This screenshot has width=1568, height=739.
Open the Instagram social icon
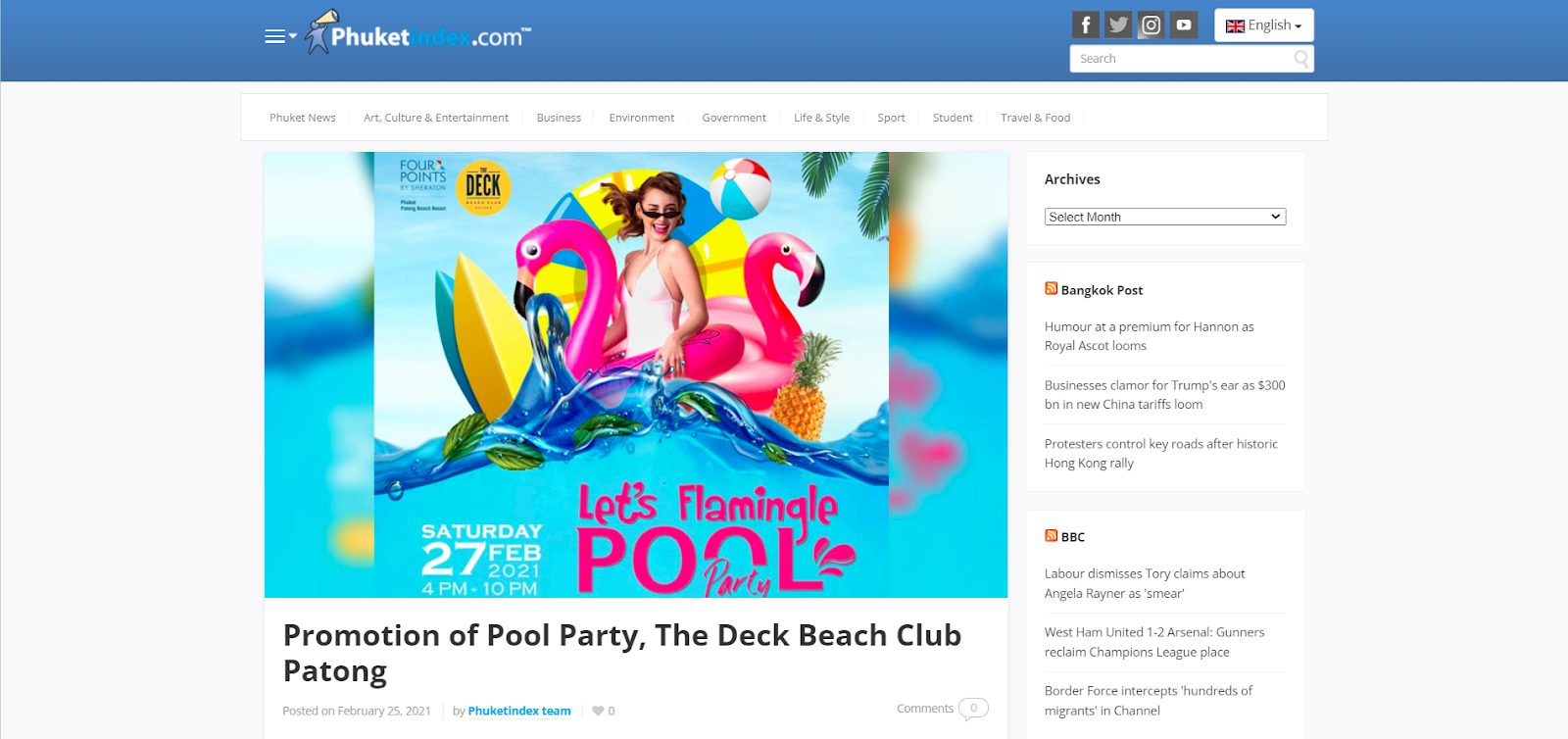1151,25
